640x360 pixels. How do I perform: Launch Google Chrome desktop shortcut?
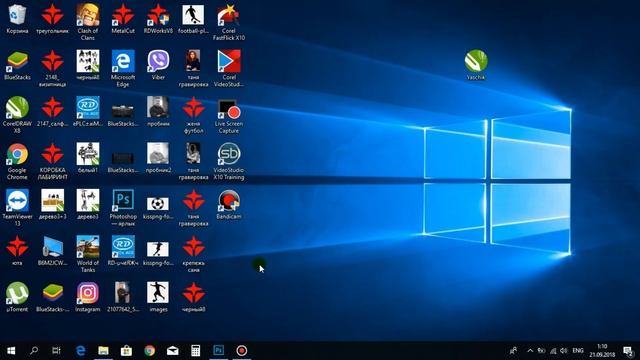17,162
